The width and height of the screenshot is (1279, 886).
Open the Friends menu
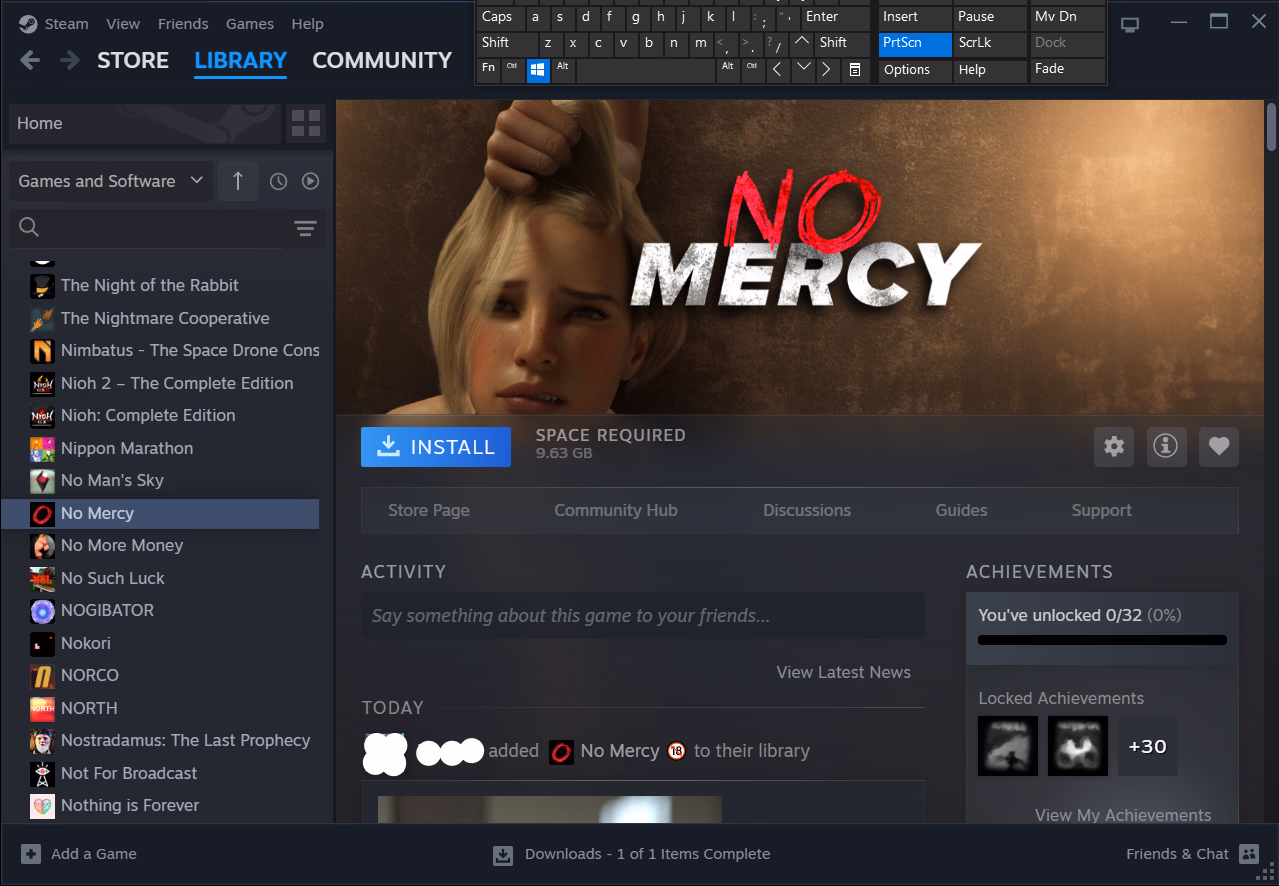coord(183,24)
